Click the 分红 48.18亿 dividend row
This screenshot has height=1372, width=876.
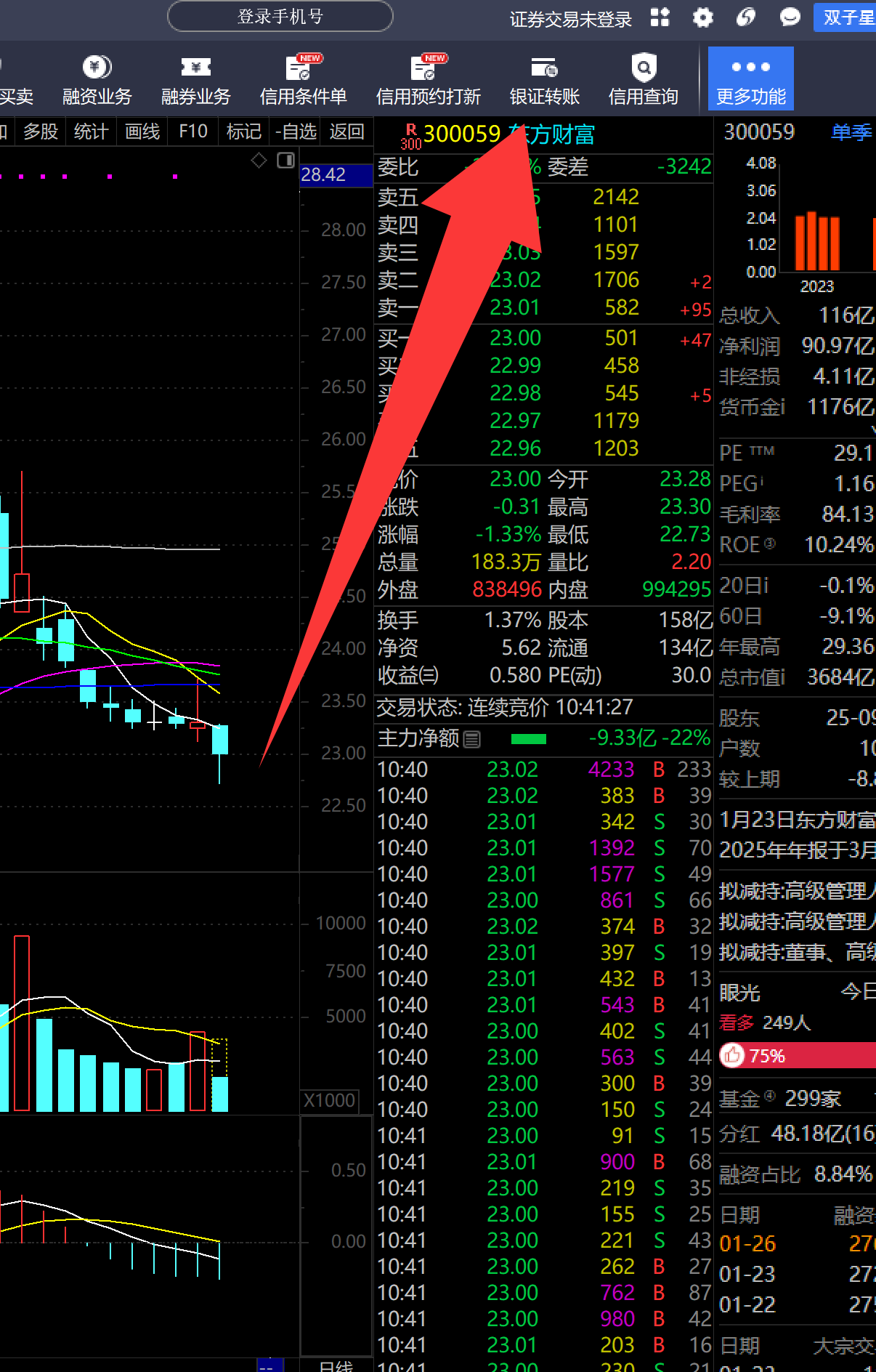(x=797, y=1133)
